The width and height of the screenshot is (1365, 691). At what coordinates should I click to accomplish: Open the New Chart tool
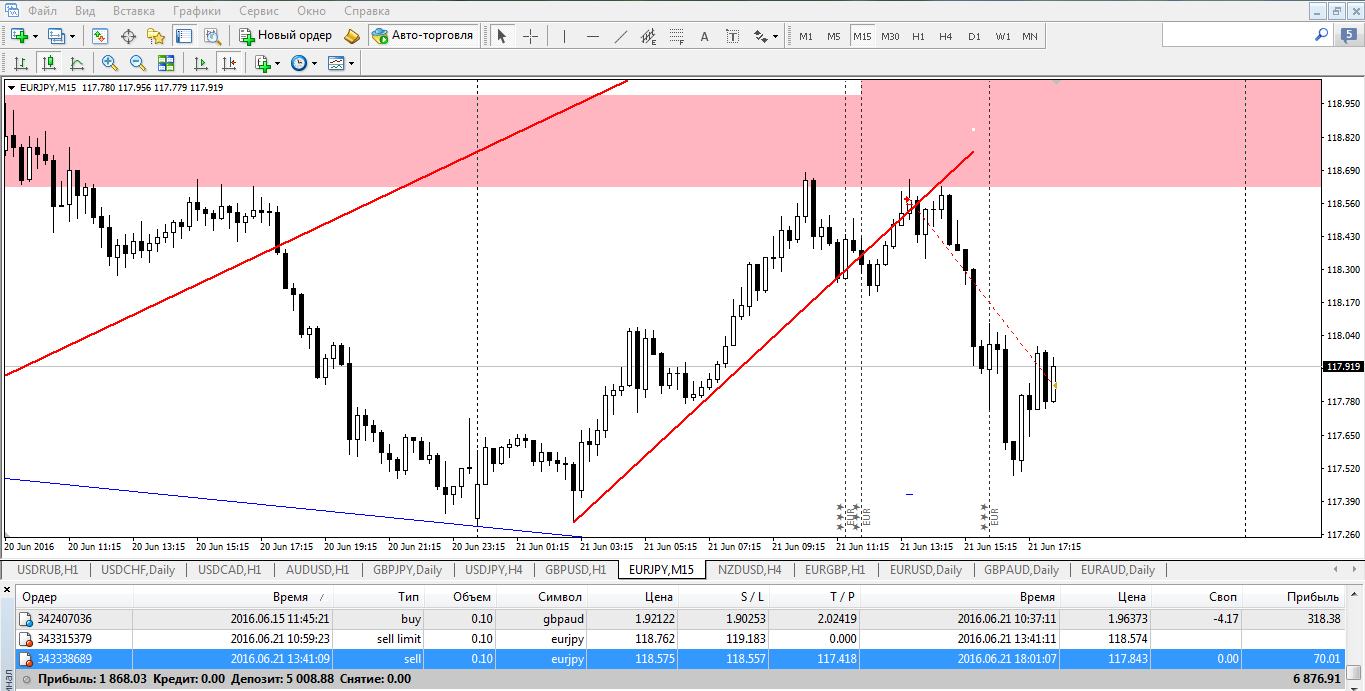pos(19,36)
